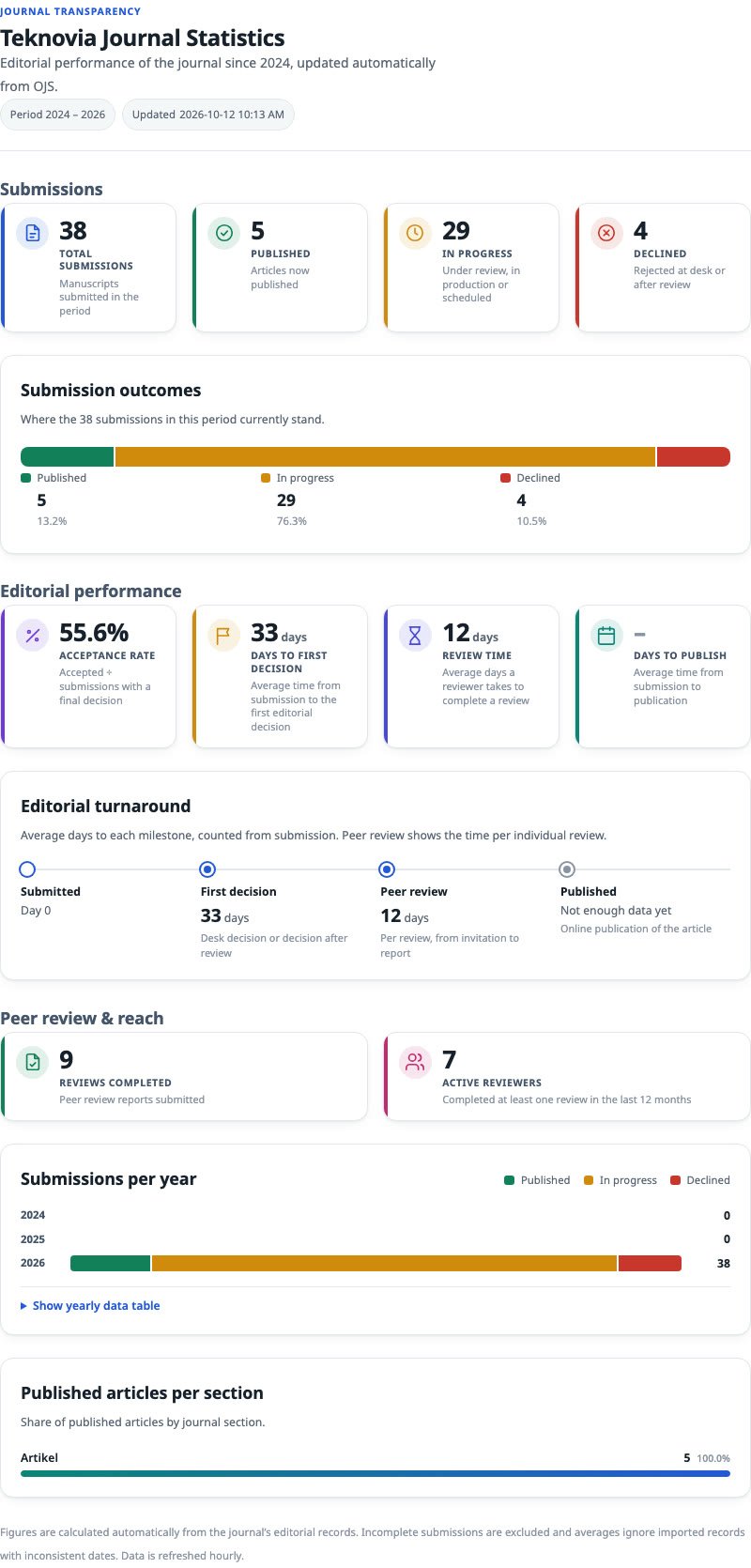Click the Period 2024 – 2026 pill
Screen dimensions: 751x1568
point(58,115)
